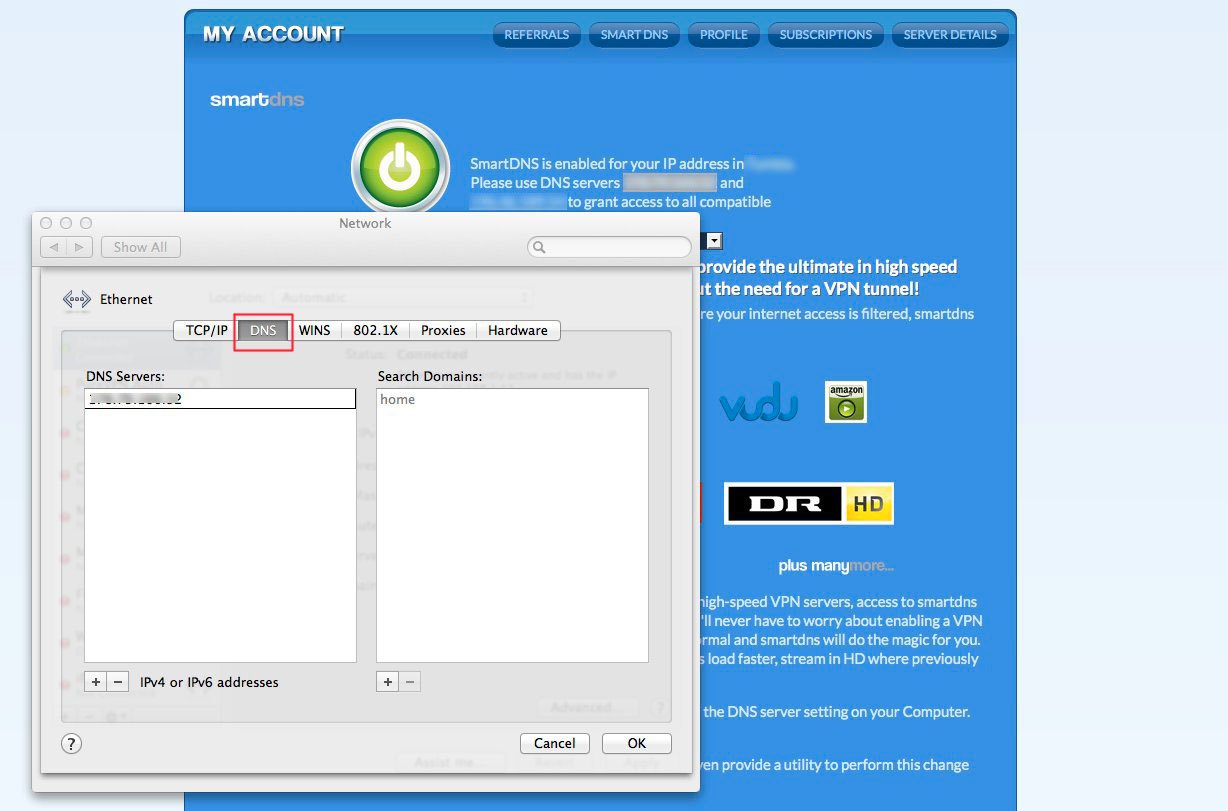
Task: Click the Show All button
Action: [x=140, y=247]
